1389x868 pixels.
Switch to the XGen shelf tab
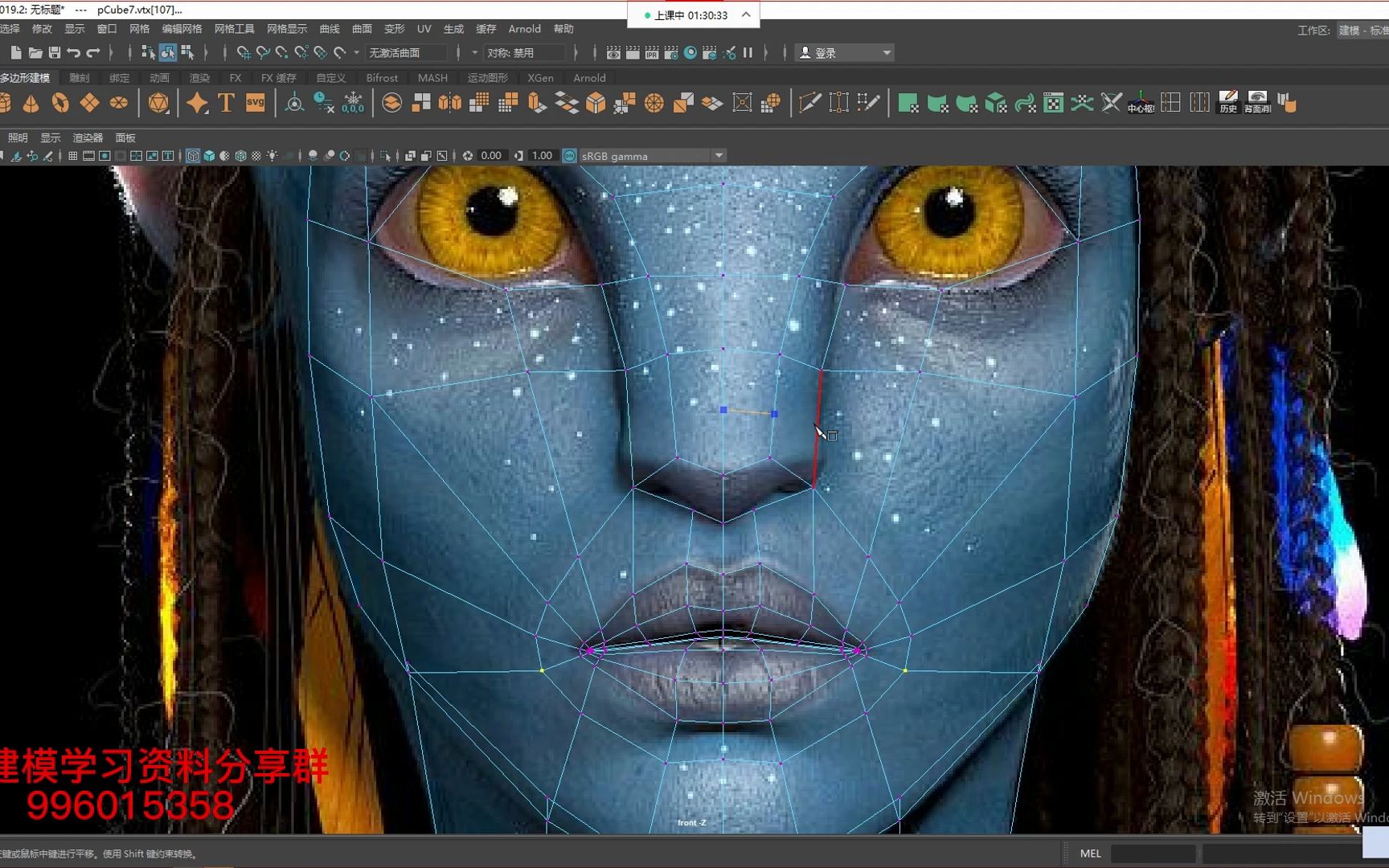pyautogui.click(x=540, y=78)
